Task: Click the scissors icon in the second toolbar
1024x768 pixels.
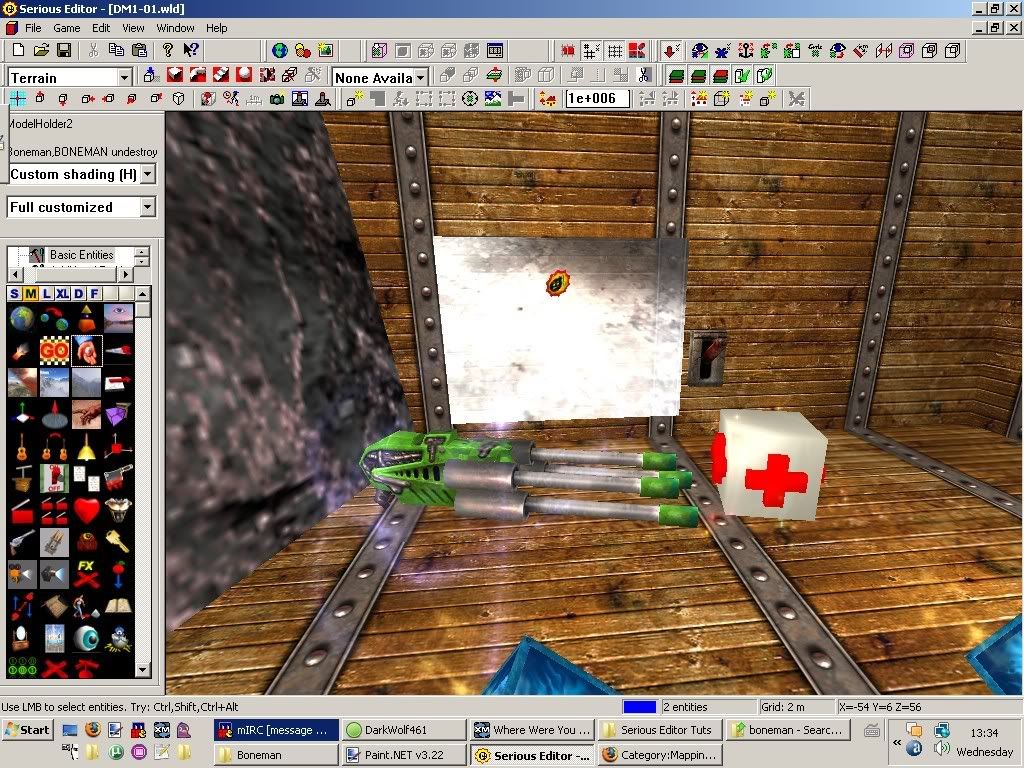Action: (x=644, y=75)
